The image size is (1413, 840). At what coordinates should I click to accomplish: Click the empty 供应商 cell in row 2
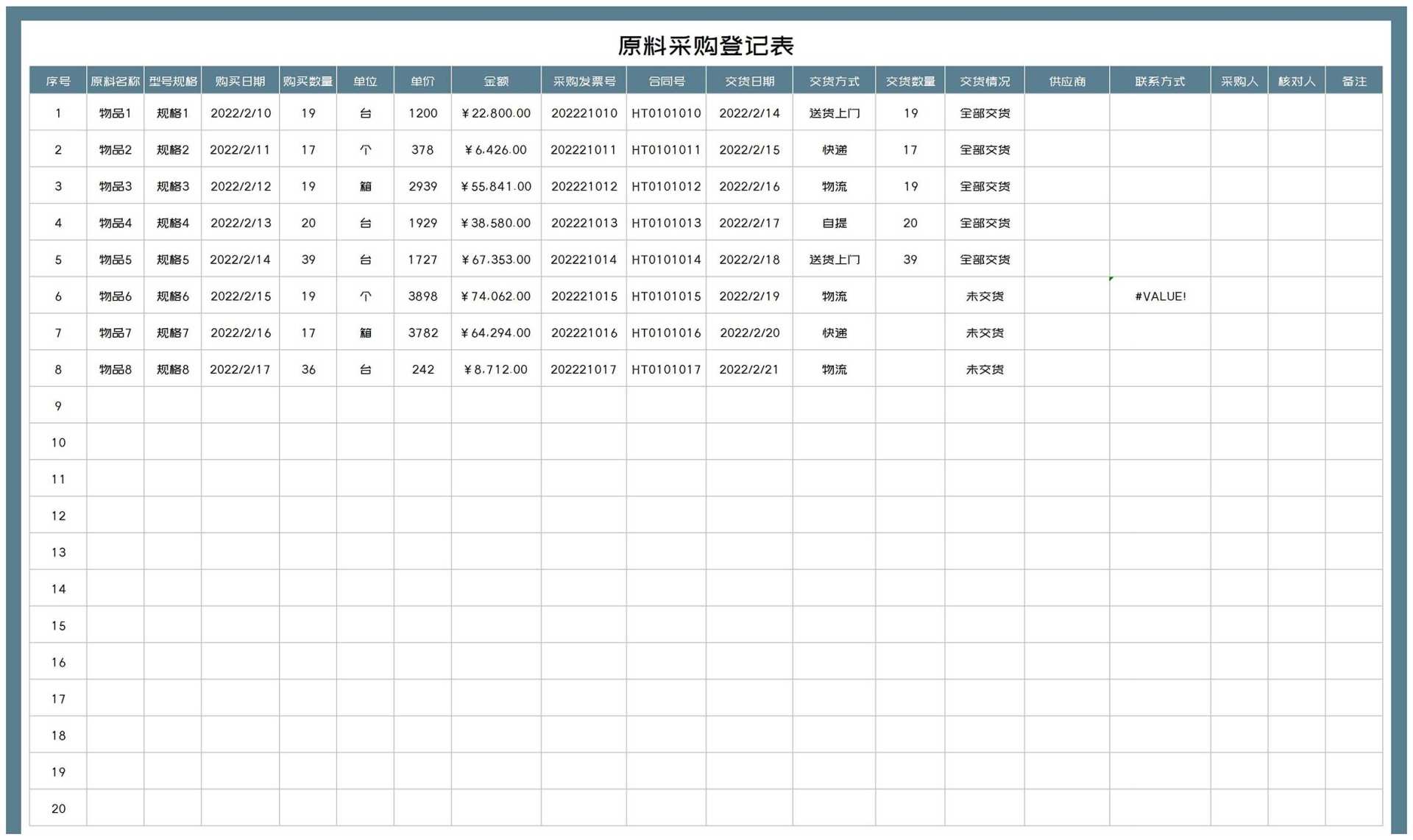(1067, 150)
